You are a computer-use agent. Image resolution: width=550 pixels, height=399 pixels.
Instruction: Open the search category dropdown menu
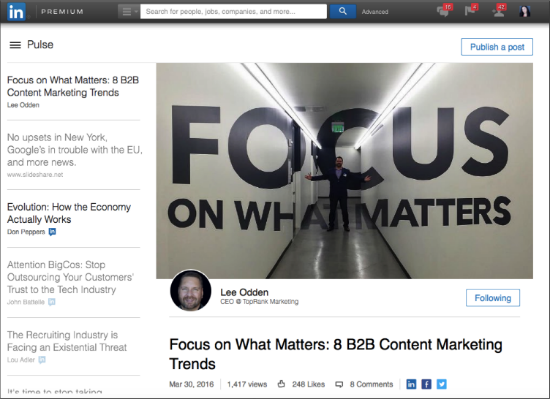129,12
